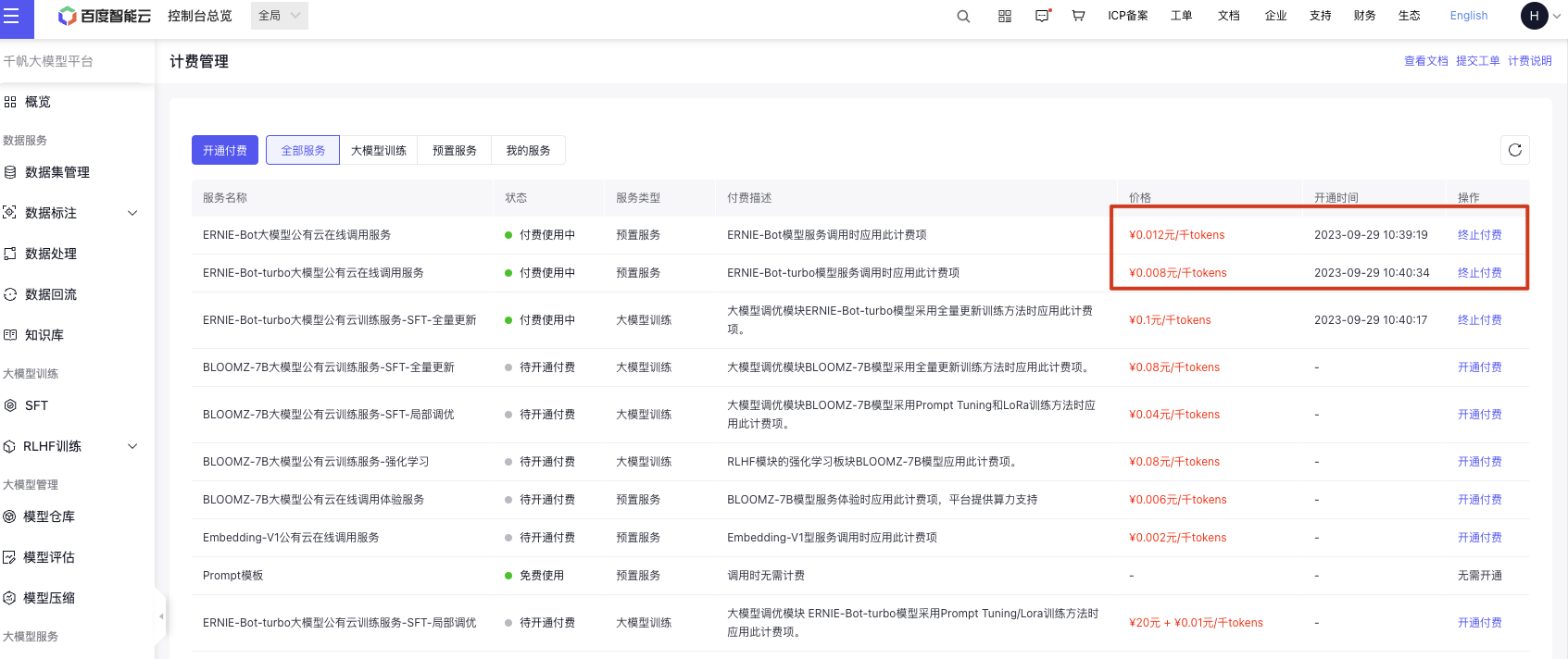Click the ¥20元 + ¥0.01元/千tokens price
The height and width of the screenshot is (659, 1568).
[1196, 623]
